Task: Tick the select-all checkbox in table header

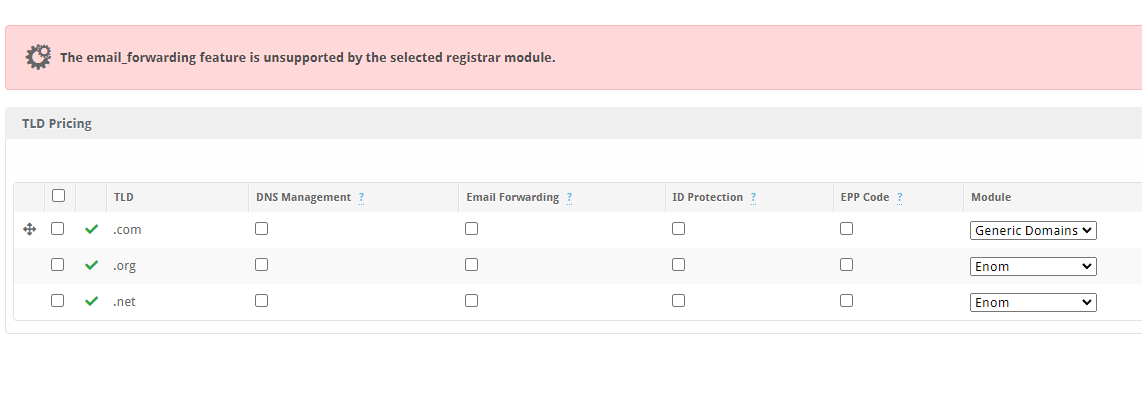Action: (58, 195)
